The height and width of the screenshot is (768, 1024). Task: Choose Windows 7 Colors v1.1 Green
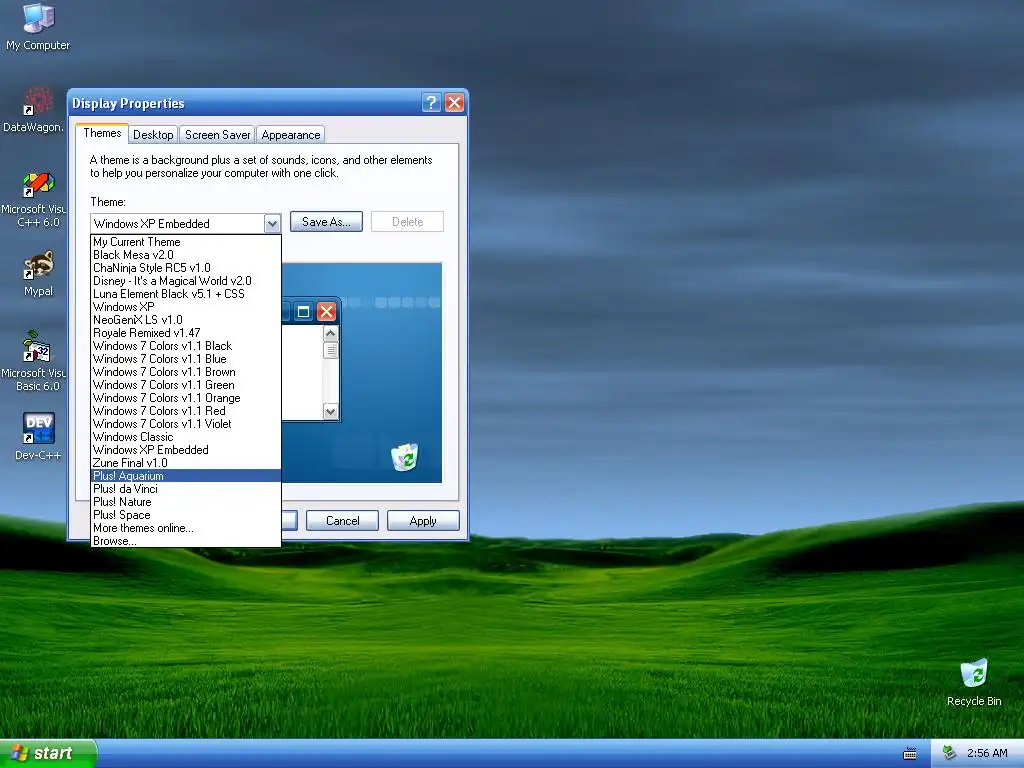(185, 385)
